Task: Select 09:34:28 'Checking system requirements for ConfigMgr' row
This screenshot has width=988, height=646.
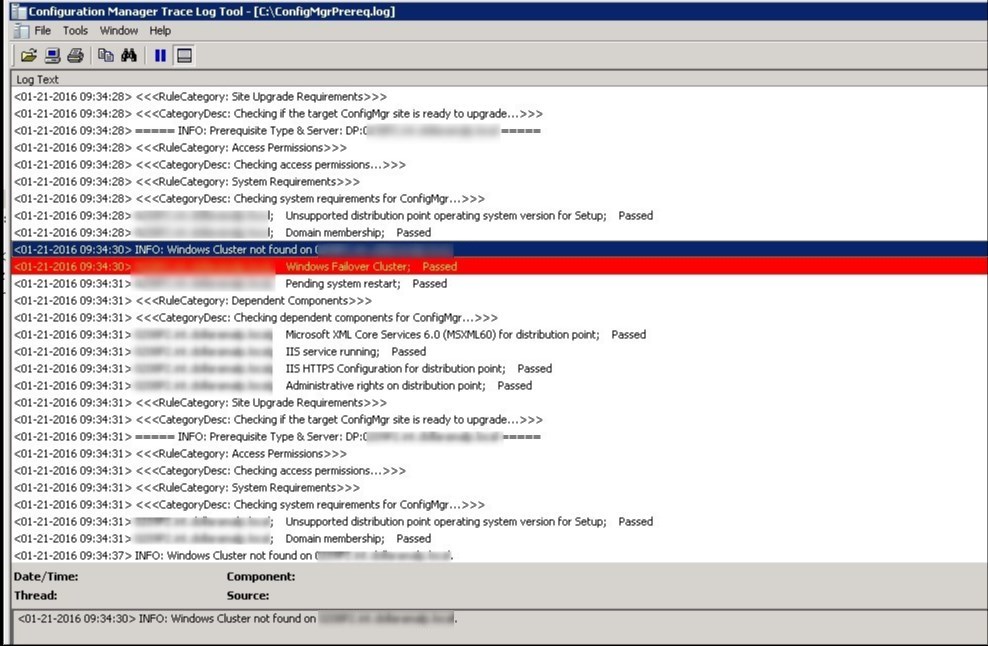Action: tap(499, 199)
